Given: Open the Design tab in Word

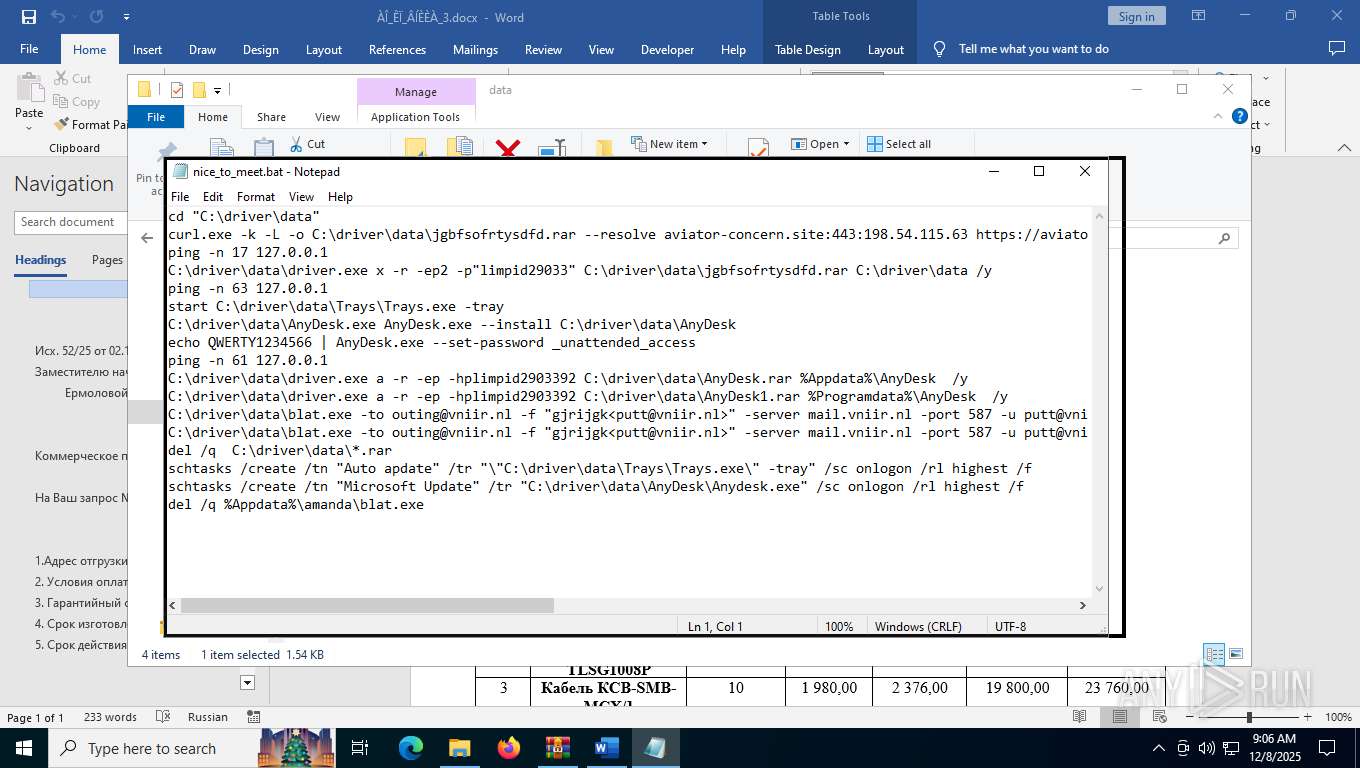Looking at the screenshot, I should 260,49.
